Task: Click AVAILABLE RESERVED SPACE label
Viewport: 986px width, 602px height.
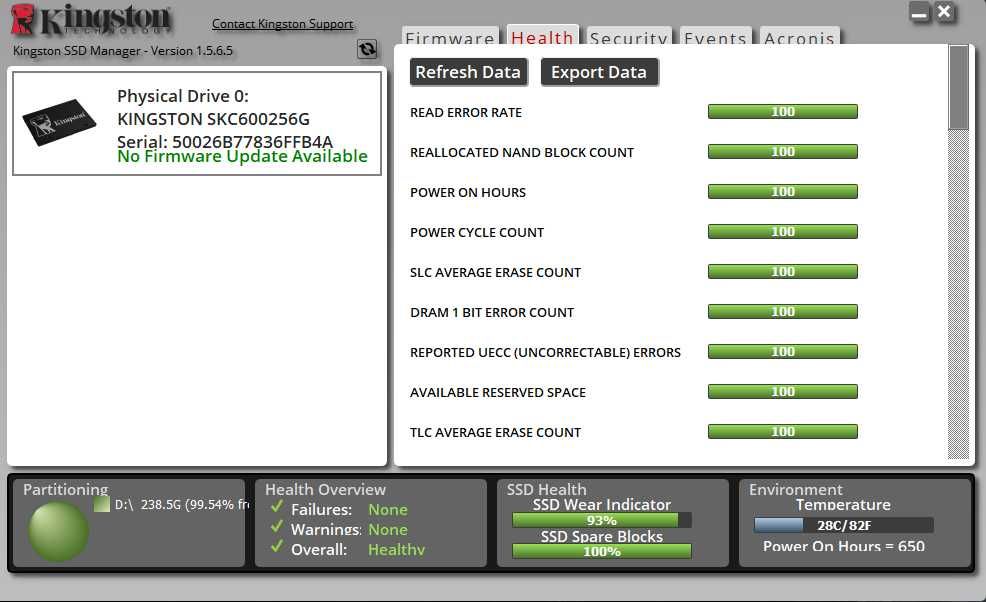Action: [498, 393]
